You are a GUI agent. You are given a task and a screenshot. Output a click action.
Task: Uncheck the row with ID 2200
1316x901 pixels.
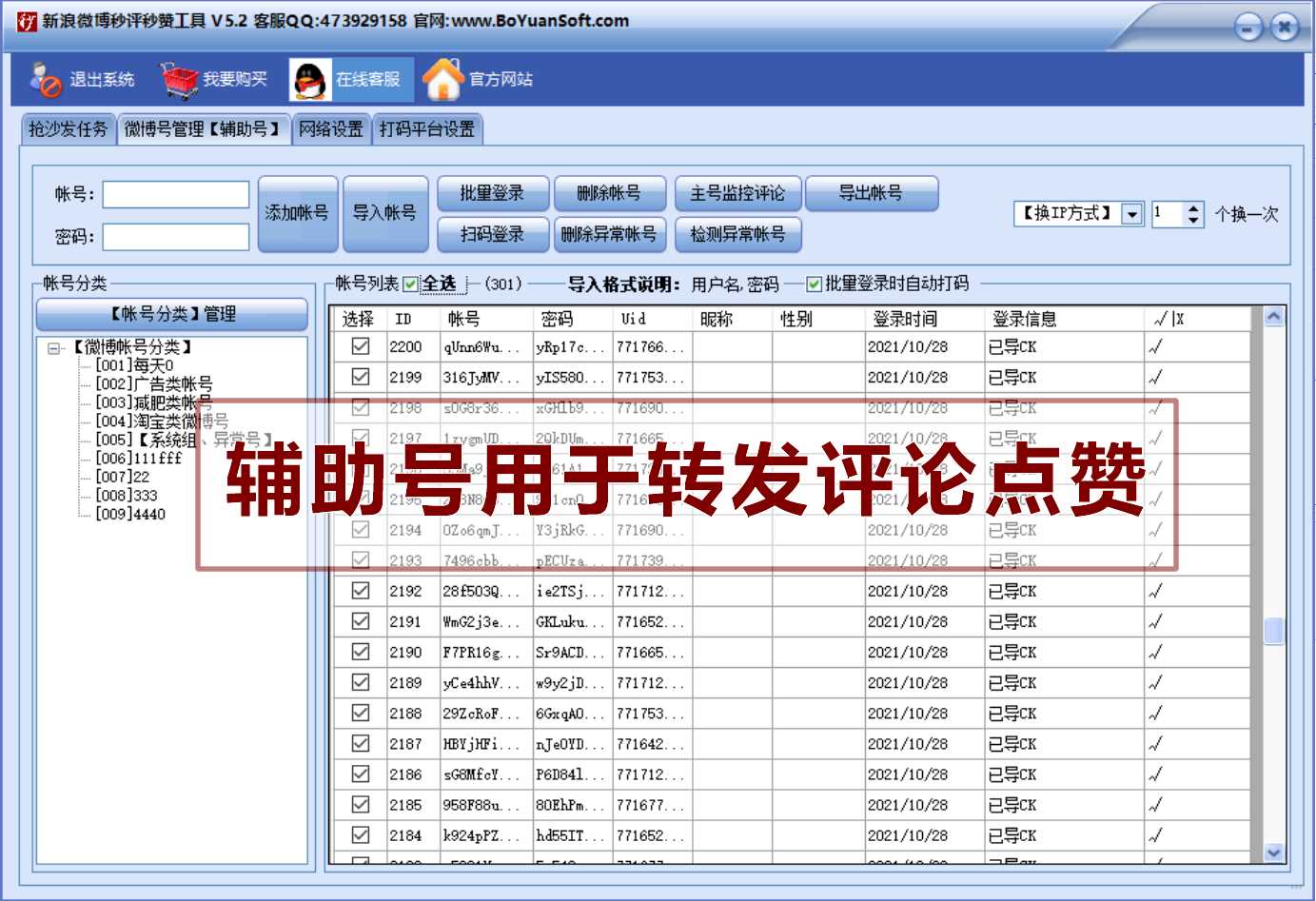coord(361,346)
